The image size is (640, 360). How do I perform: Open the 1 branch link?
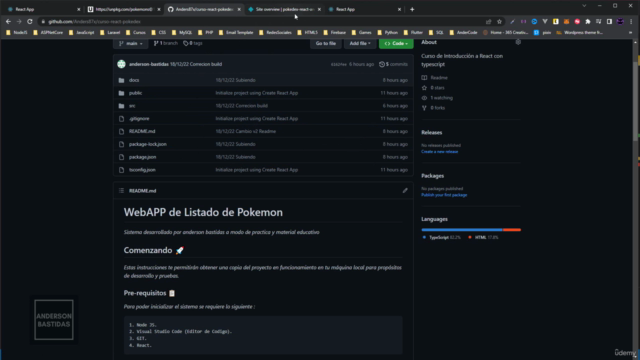pyautogui.click(x=165, y=43)
